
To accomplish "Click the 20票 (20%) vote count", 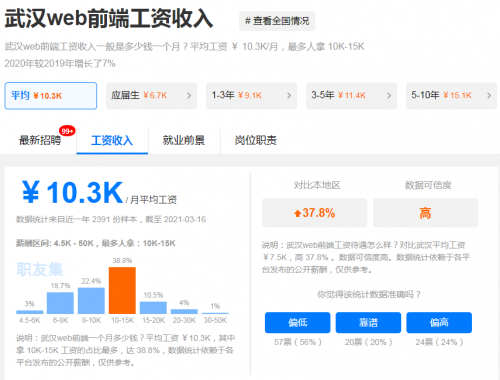I will 368,342.
